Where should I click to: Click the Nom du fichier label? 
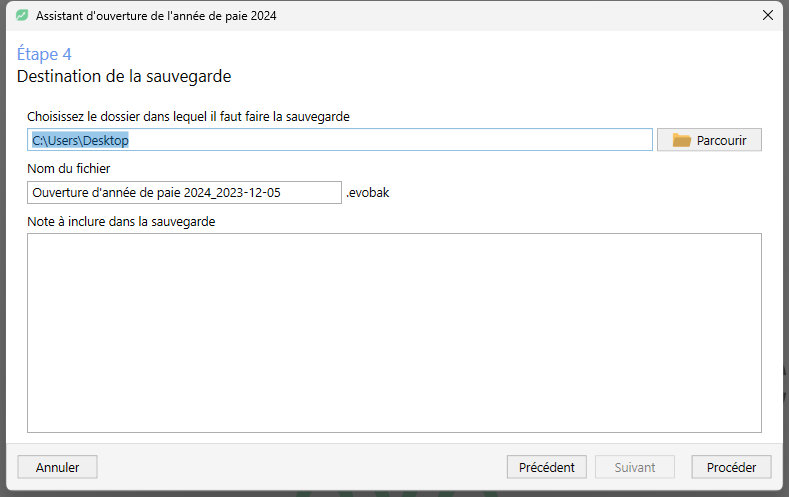coord(68,169)
